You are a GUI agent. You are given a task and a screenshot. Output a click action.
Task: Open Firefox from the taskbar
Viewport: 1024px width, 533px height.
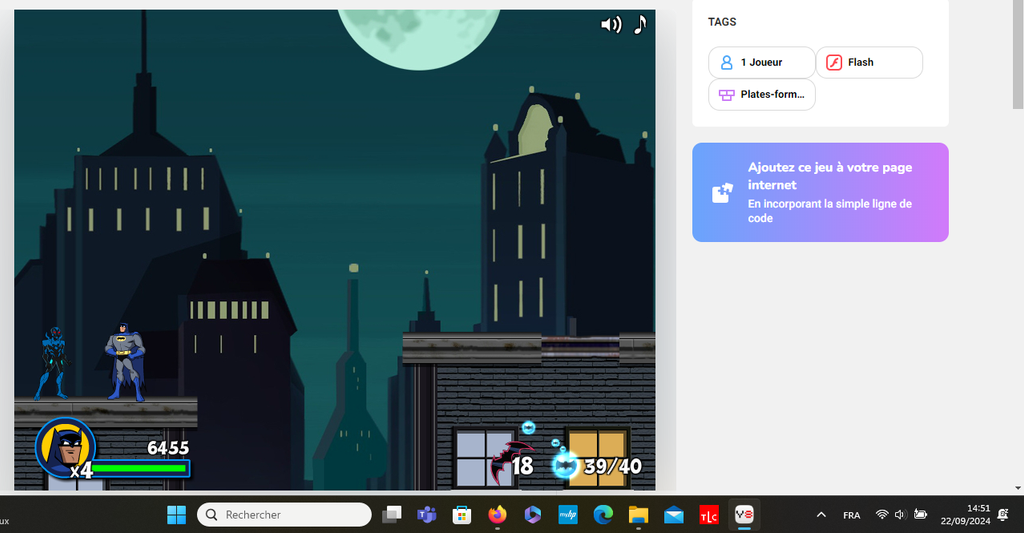(497, 515)
